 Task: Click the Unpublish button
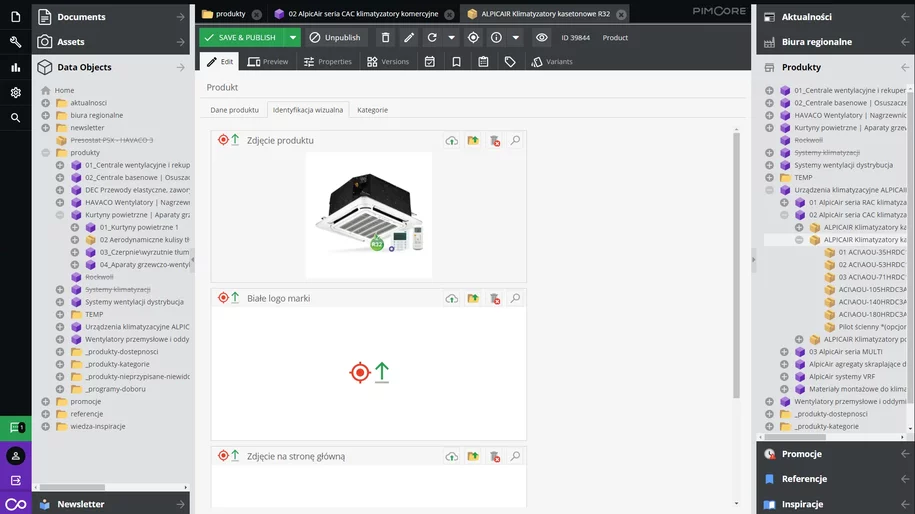[x=335, y=37]
